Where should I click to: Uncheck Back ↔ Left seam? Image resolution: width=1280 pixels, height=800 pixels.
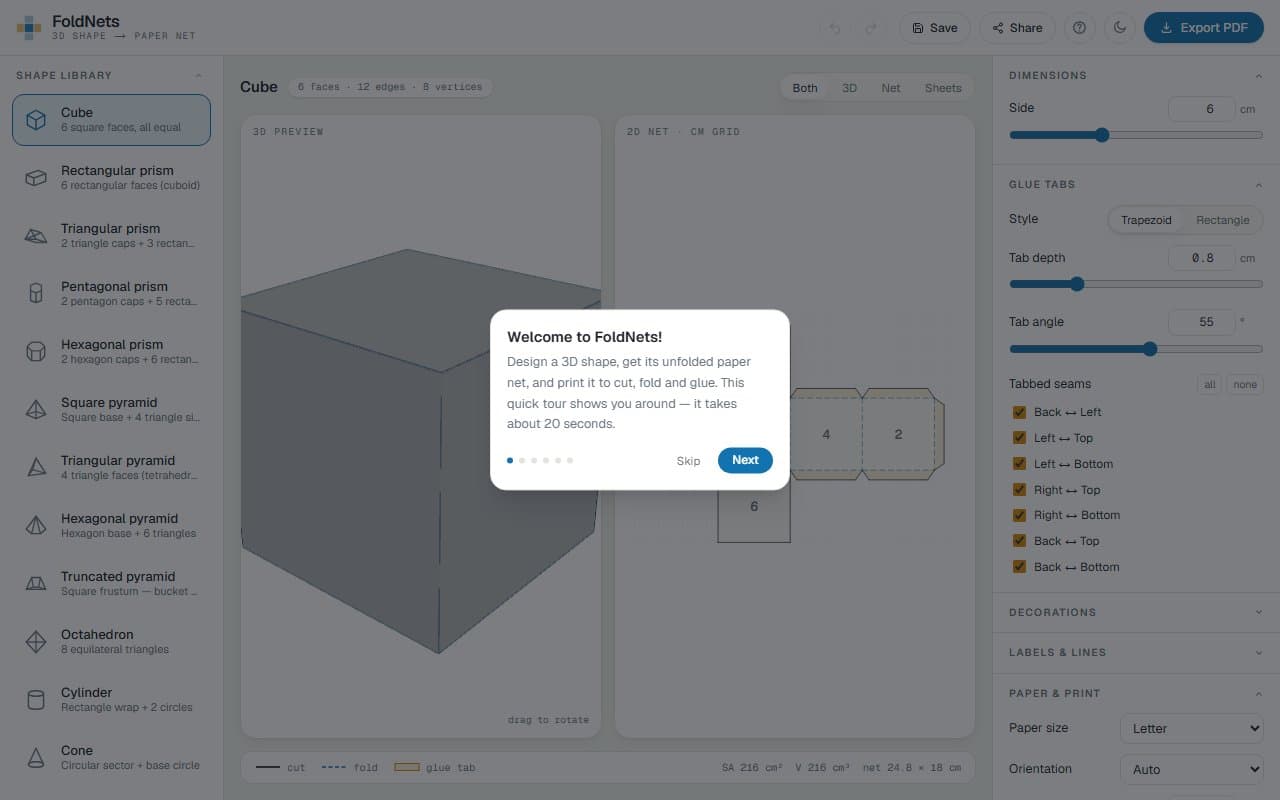tap(1019, 412)
